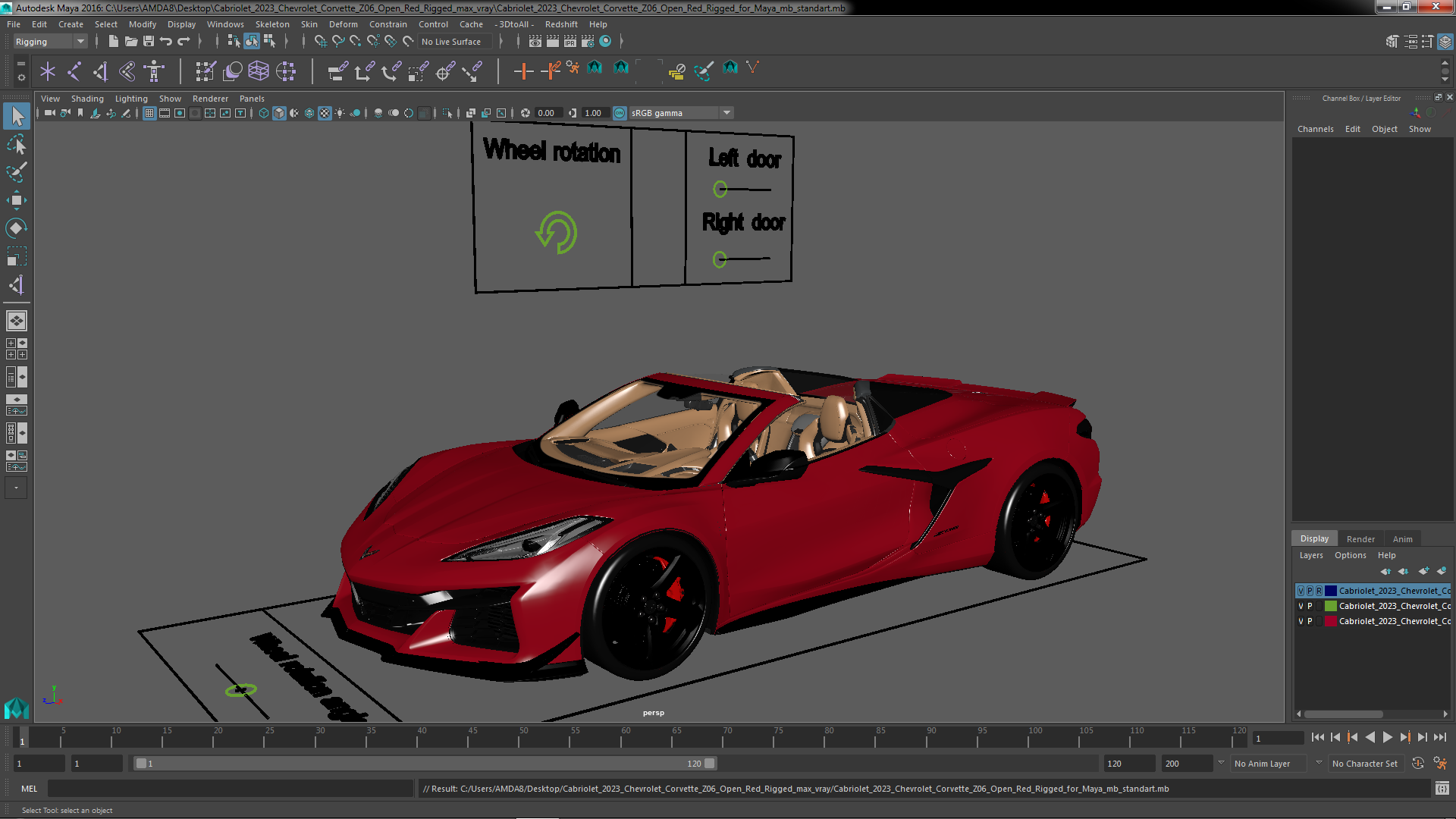Screen dimensions: 1456x819
Task: Open viewport Lighting menu
Action: click(x=131, y=99)
